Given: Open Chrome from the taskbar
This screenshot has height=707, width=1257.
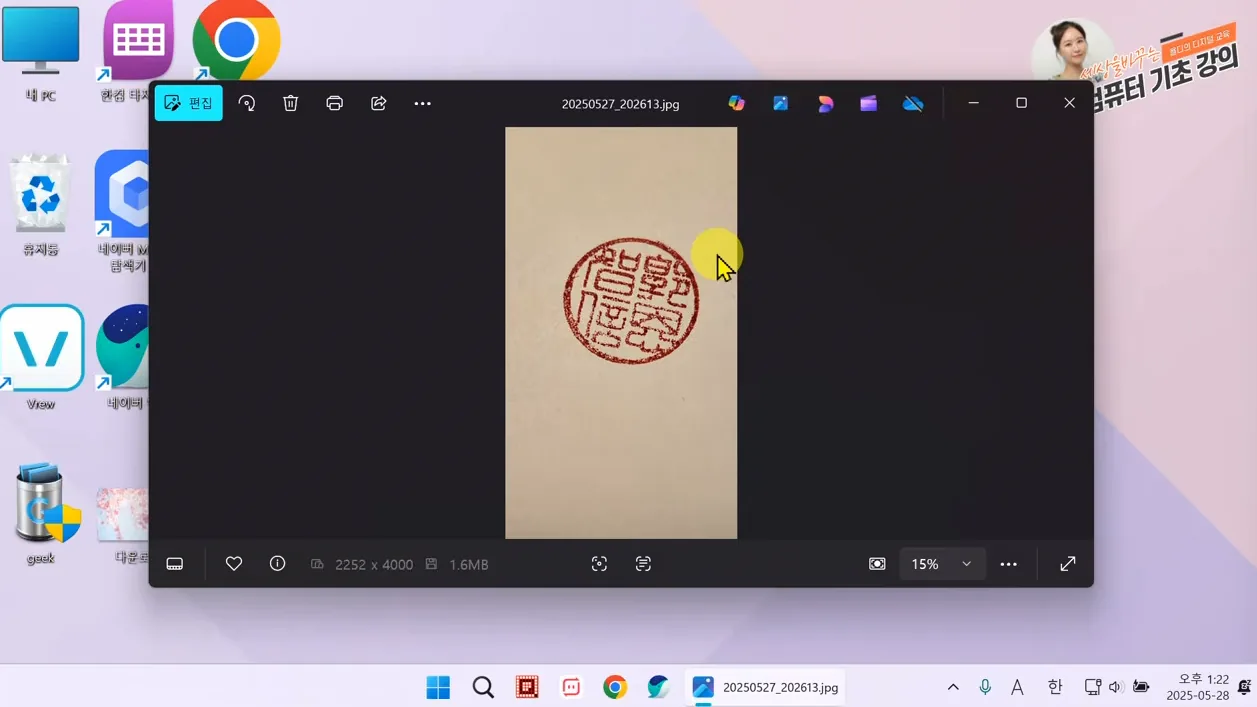Looking at the screenshot, I should (x=615, y=687).
